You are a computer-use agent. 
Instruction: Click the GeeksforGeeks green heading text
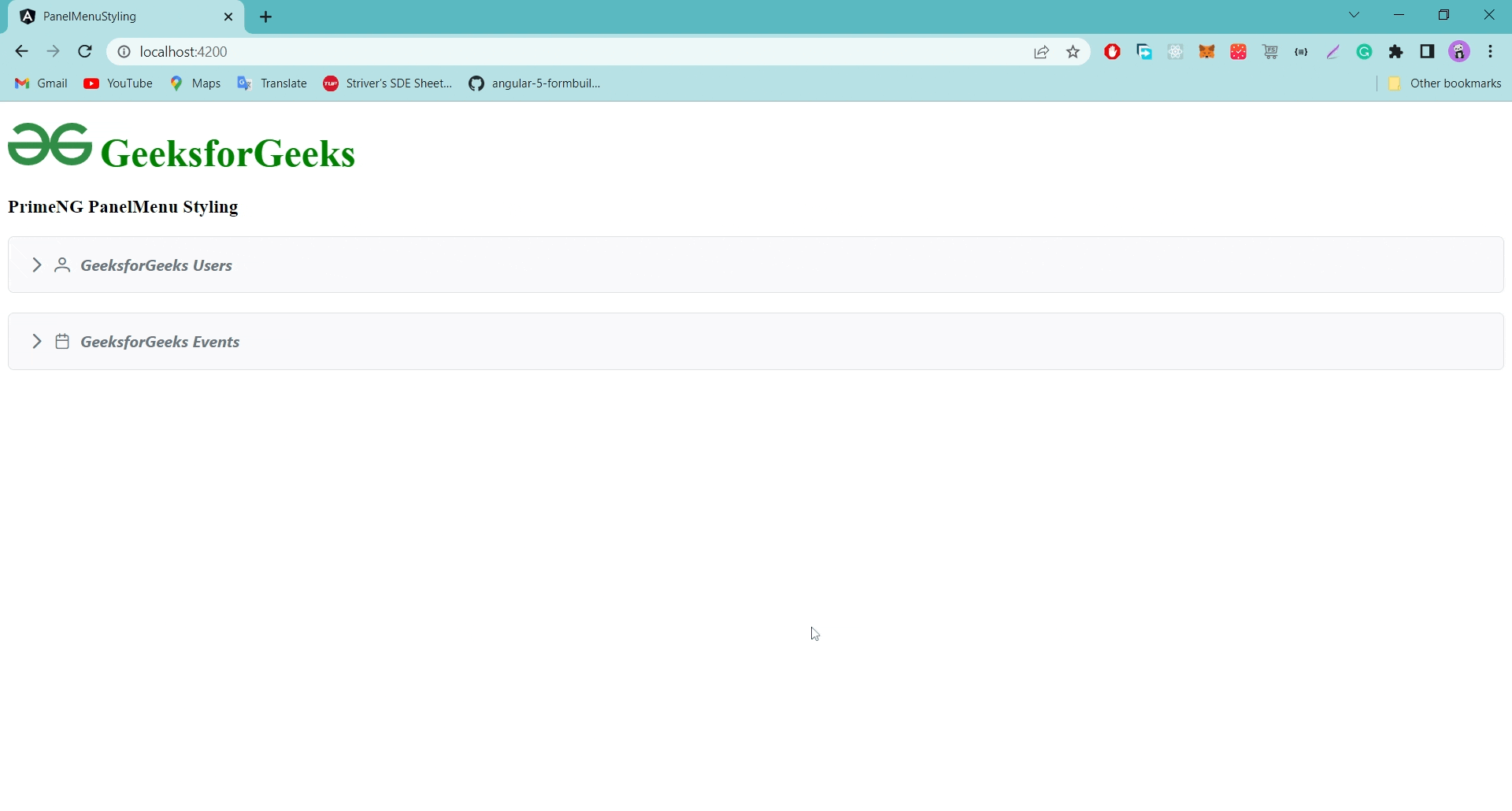[228, 153]
